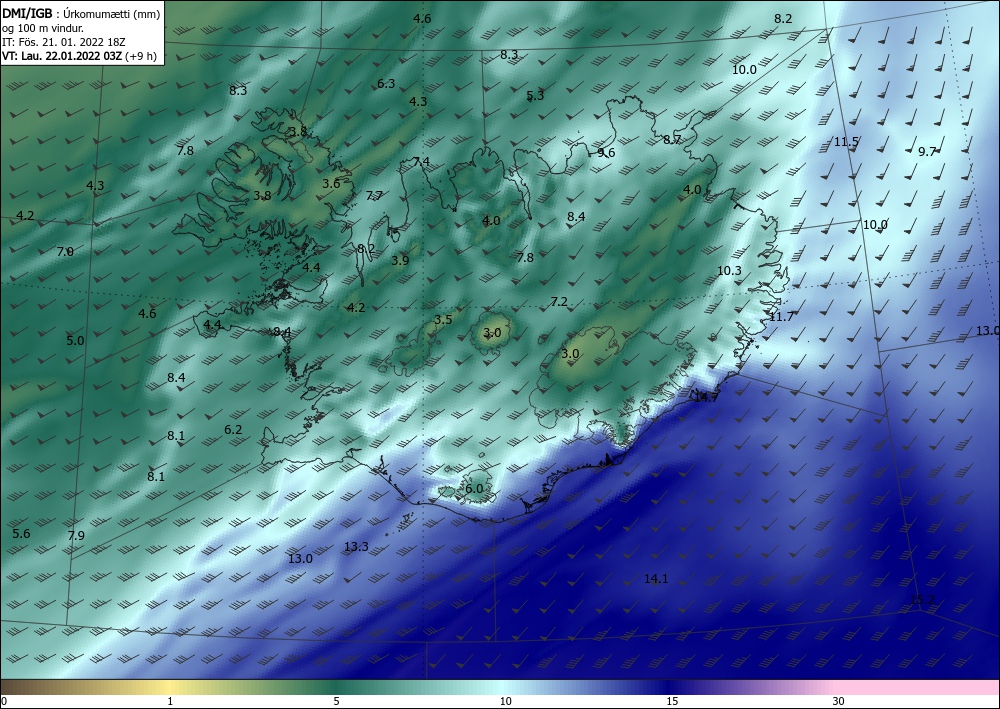Click the pink section of the colour scale
Viewport: 1000px width, 709px height.
click(x=918, y=687)
